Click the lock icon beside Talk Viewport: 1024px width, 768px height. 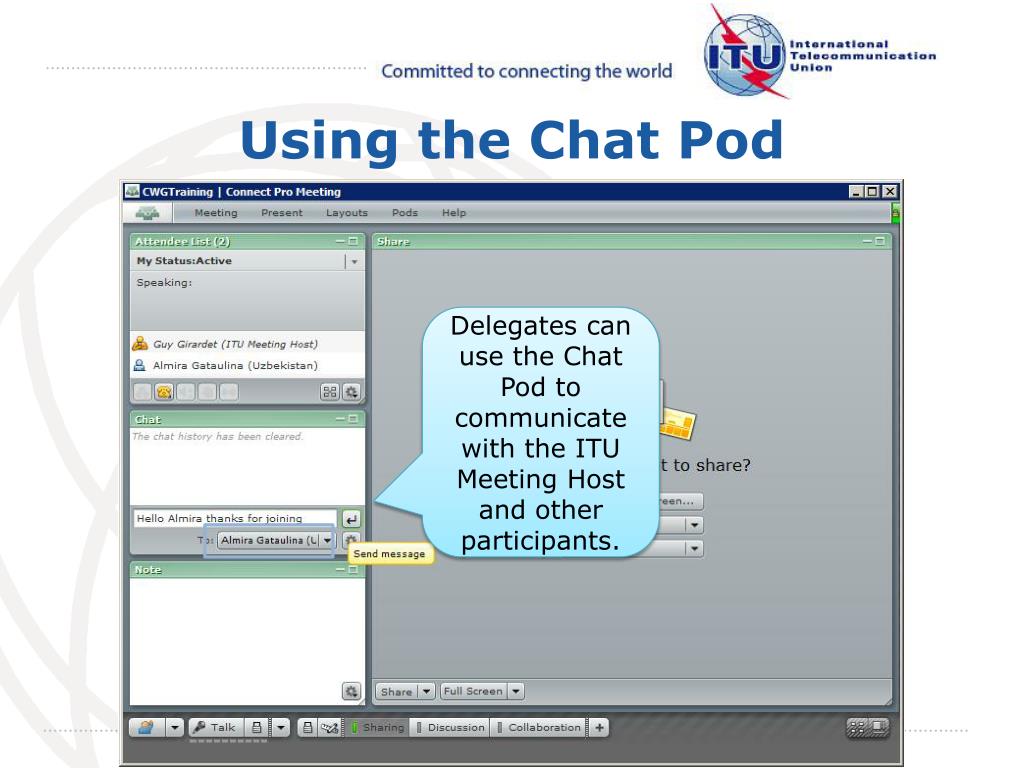point(257,727)
